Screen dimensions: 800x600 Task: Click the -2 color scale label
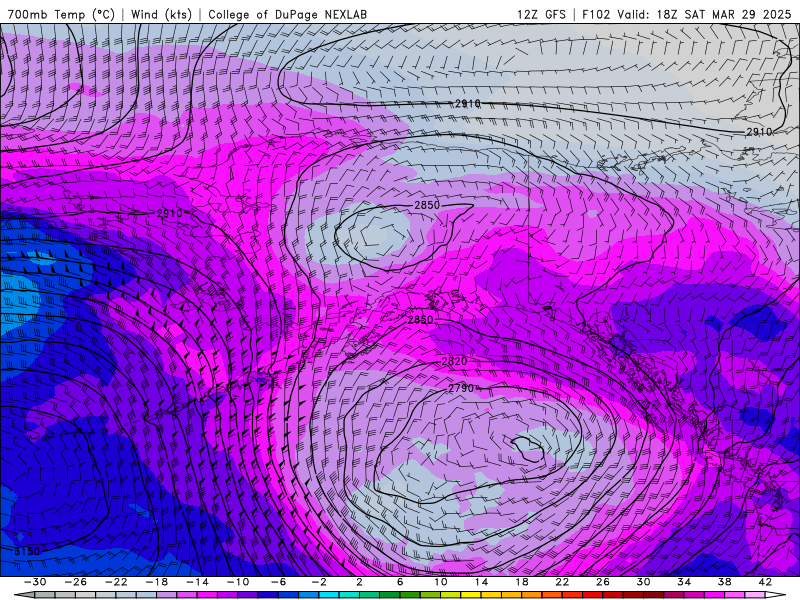(x=318, y=582)
